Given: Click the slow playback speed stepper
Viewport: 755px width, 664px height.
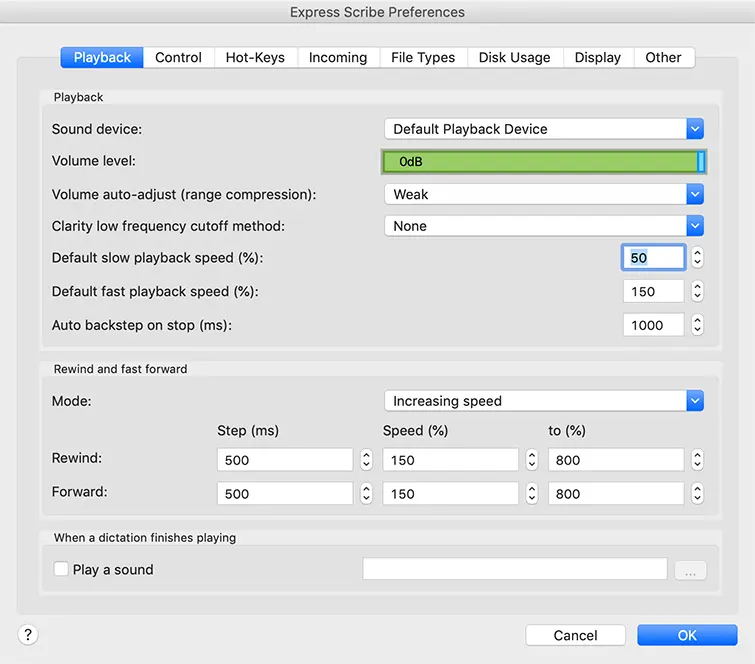Looking at the screenshot, I should click(697, 258).
